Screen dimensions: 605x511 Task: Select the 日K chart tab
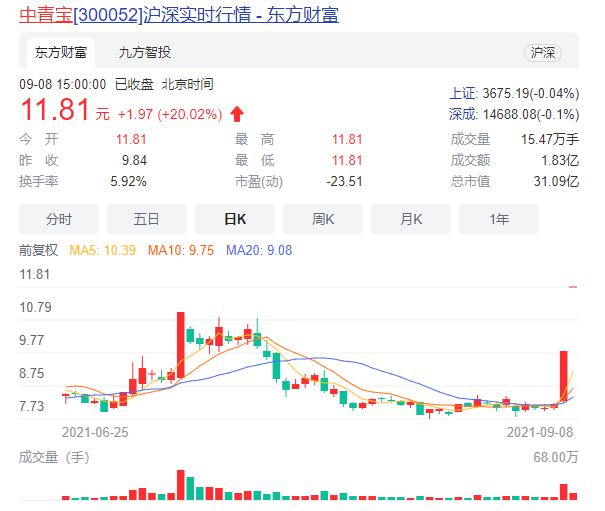(235, 219)
